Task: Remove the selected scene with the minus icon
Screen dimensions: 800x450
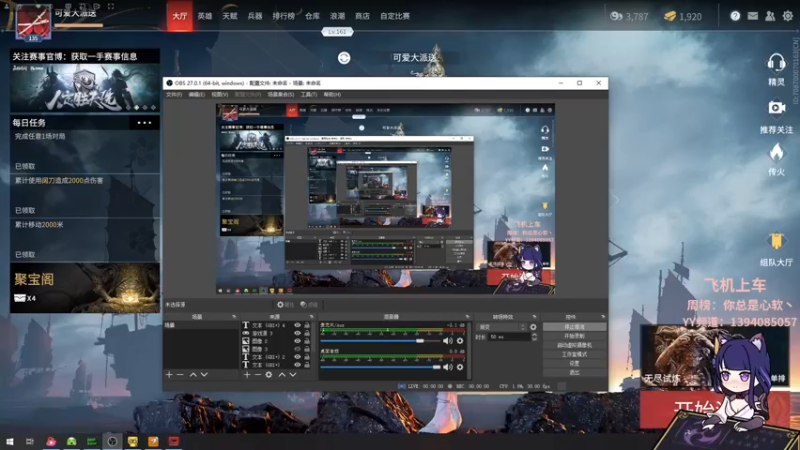Action: click(x=180, y=375)
